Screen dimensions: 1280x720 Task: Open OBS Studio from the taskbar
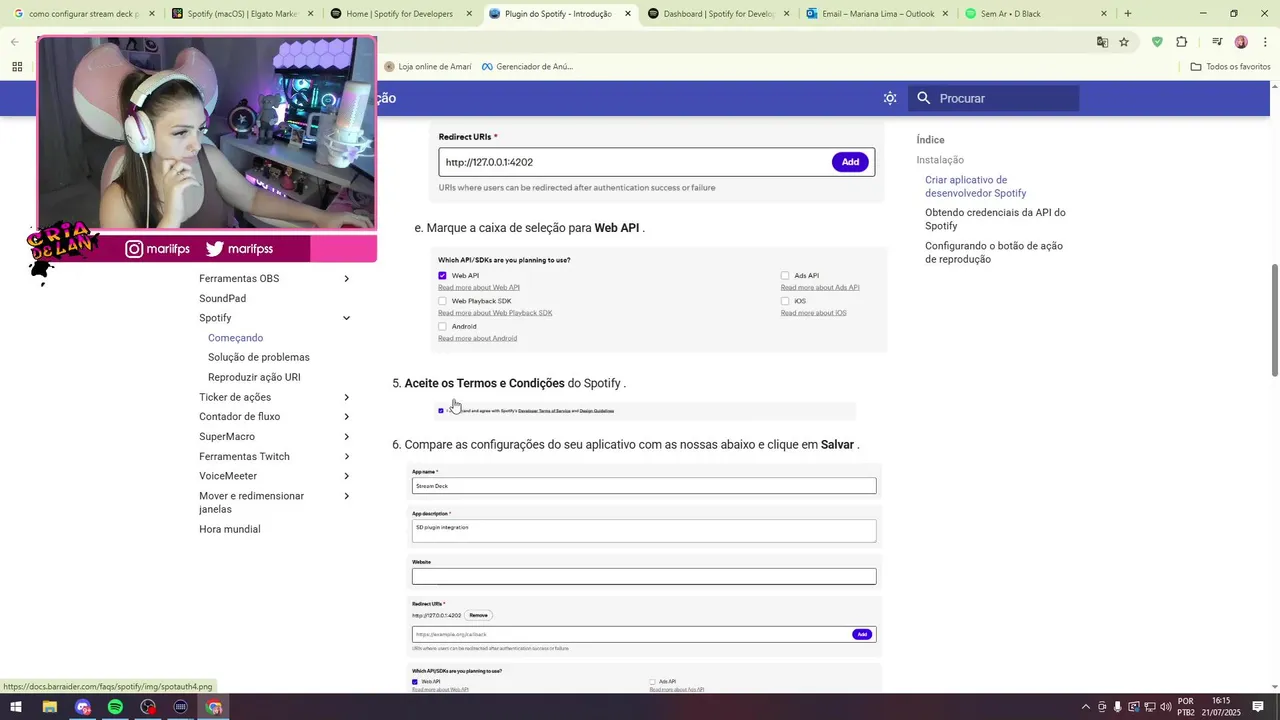[x=148, y=707]
